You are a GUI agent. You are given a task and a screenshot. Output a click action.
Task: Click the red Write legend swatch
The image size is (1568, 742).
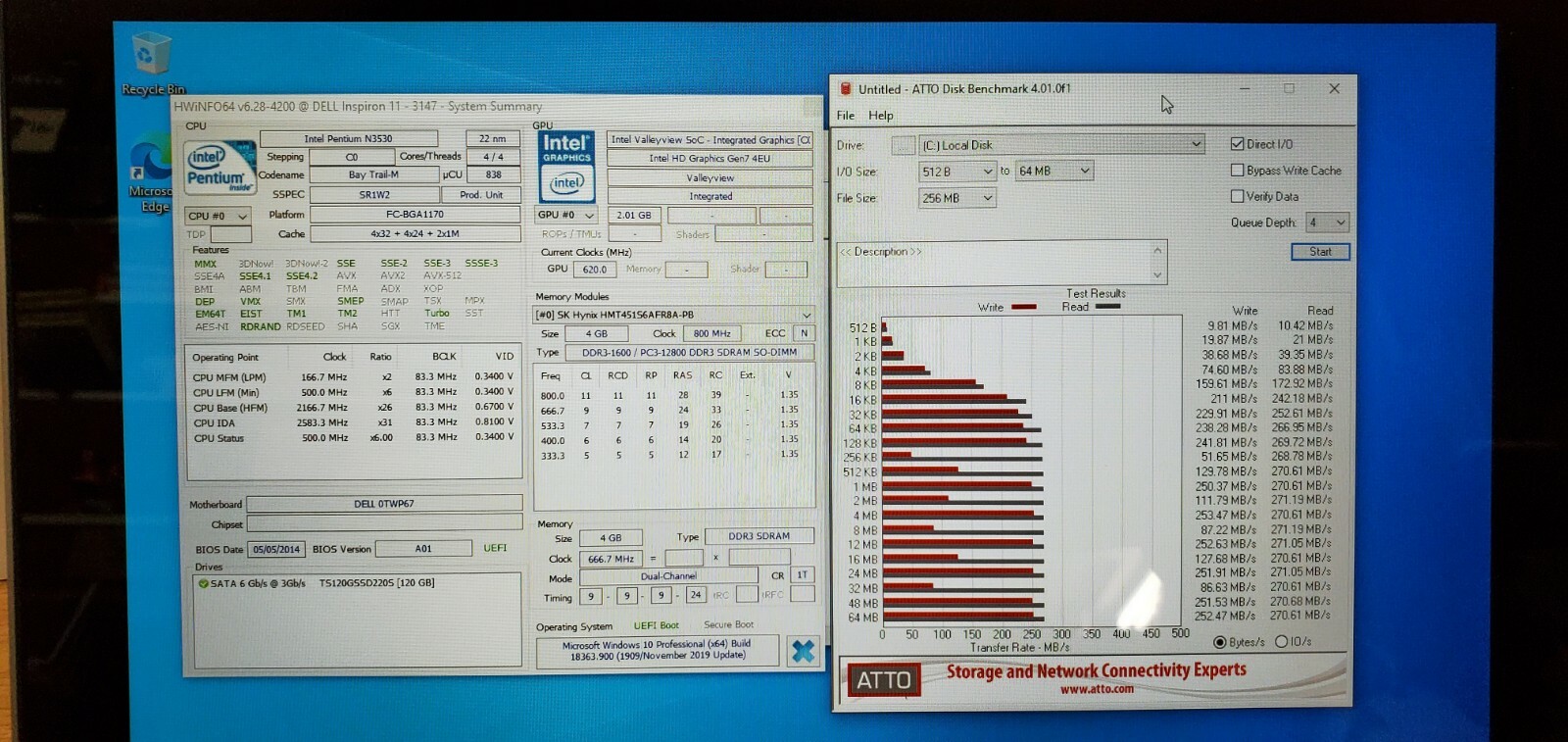(1023, 307)
